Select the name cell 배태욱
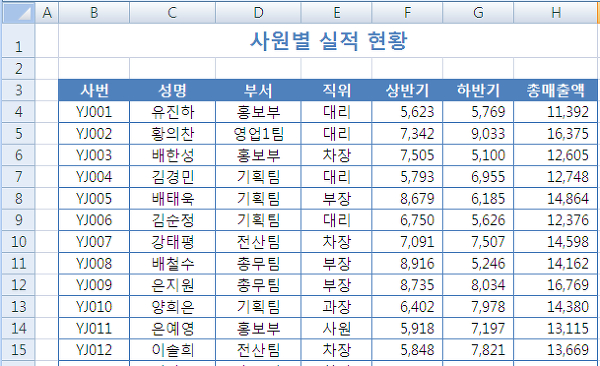The width and height of the screenshot is (600, 366). (173, 198)
